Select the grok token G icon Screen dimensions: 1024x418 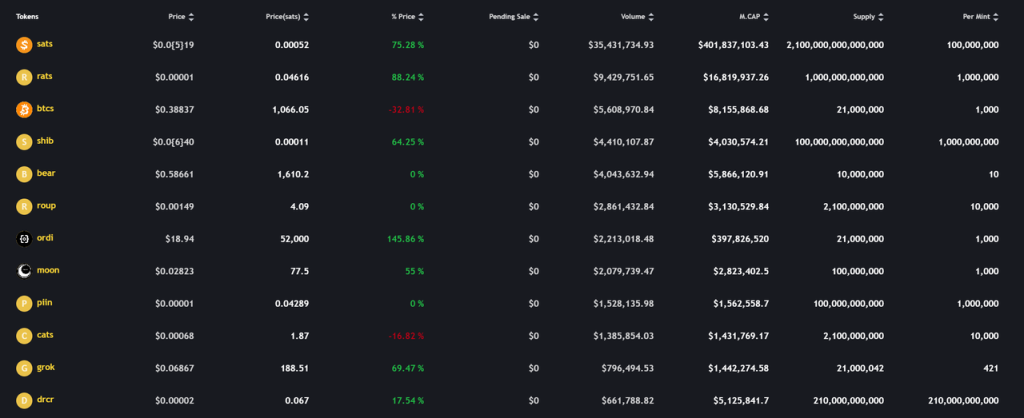24,368
